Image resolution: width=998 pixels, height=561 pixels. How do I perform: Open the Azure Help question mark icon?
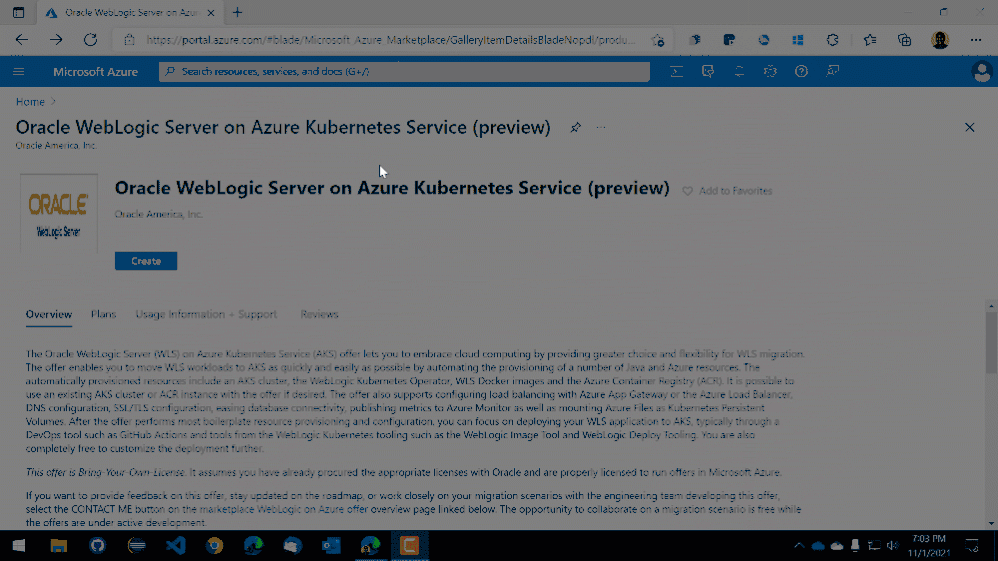pyautogui.click(x=801, y=71)
